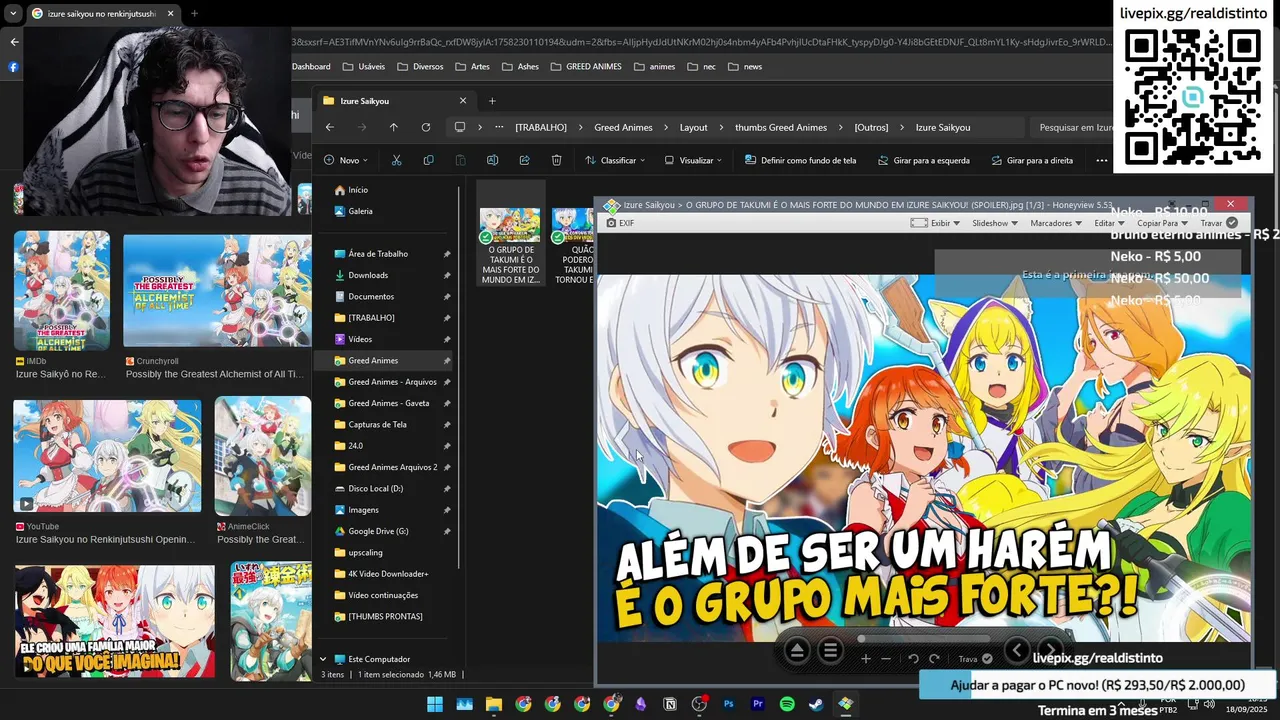Open the Visualizar view dropdown
The width and height of the screenshot is (1280, 720).
click(693, 160)
